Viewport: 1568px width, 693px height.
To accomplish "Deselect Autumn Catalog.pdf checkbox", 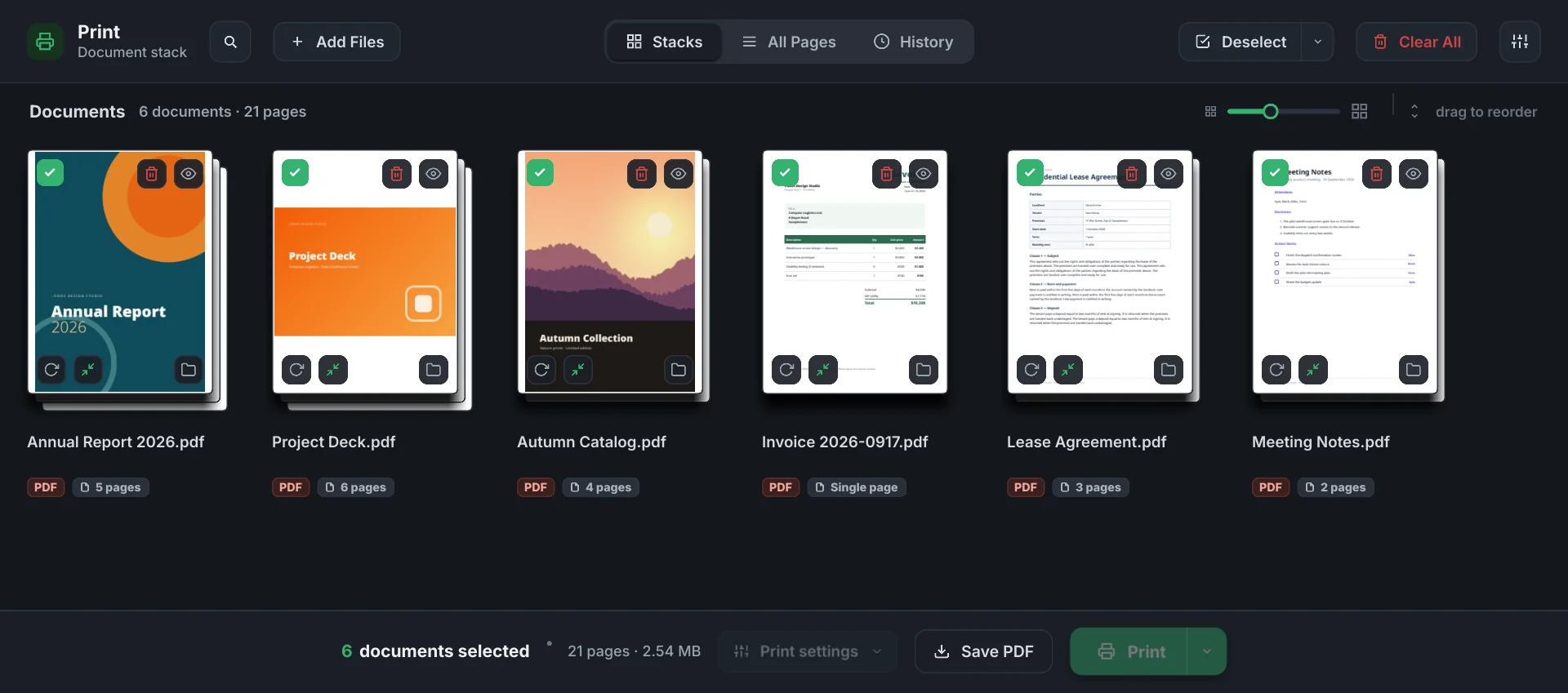I will (x=541, y=173).
